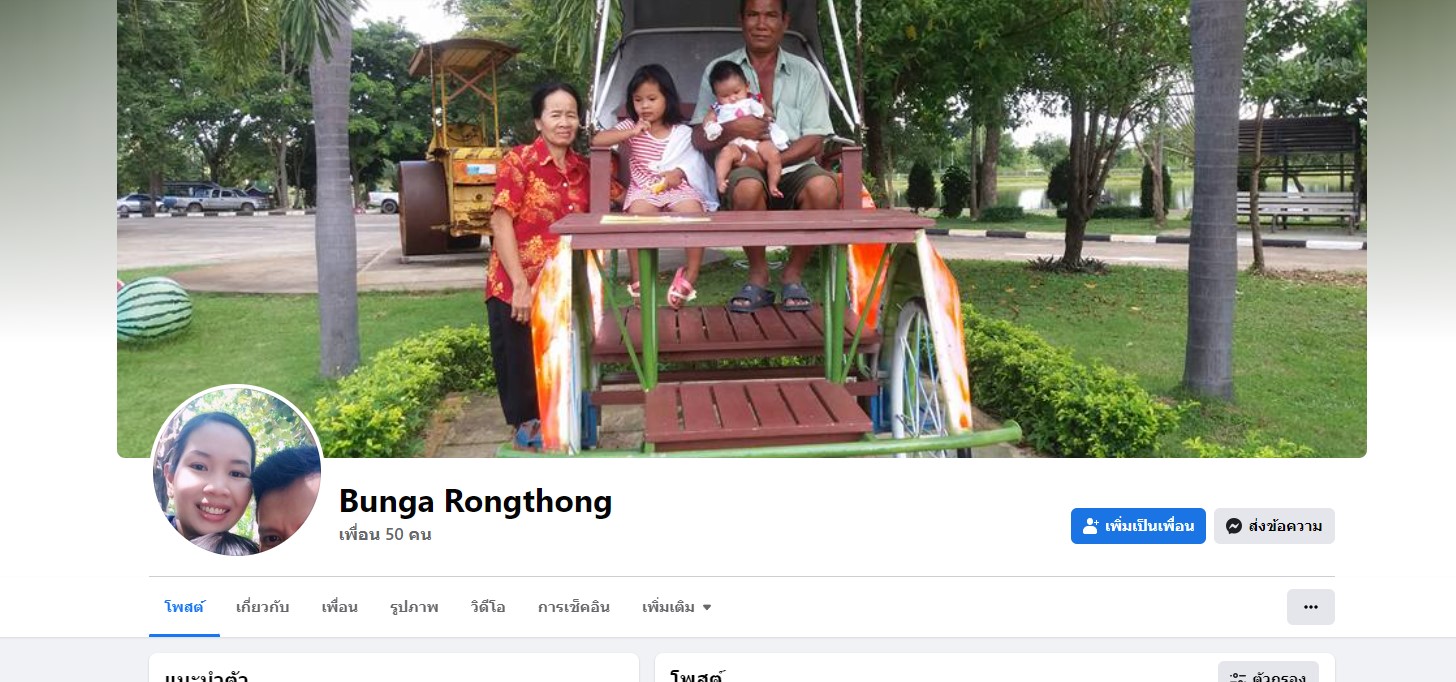The width and height of the screenshot is (1456, 682).
Task: Open the วิดีโอ videos tab
Action: [488, 607]
